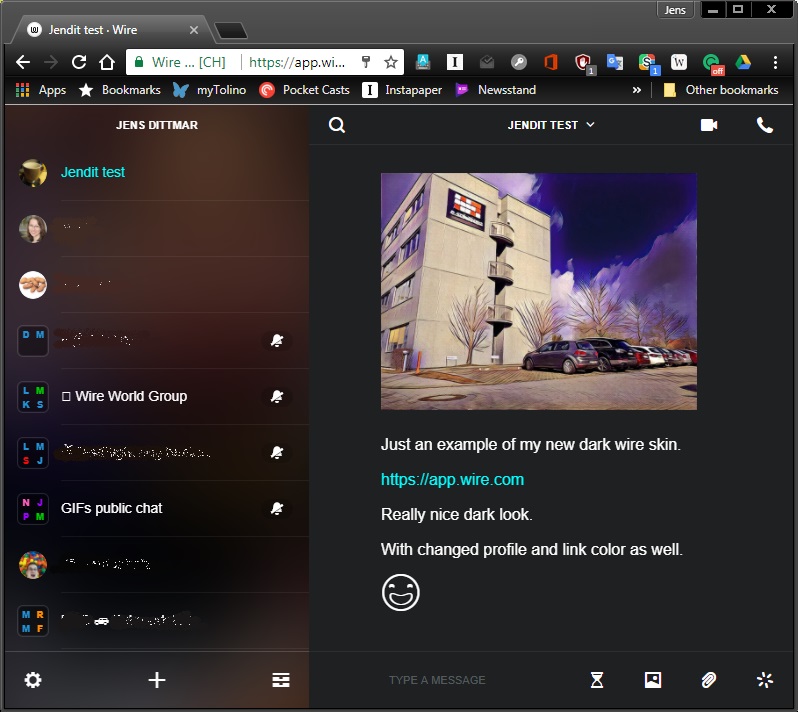Click the address bar URL field
The height and width of the screenshot is (712, 798).
point(297,62)
